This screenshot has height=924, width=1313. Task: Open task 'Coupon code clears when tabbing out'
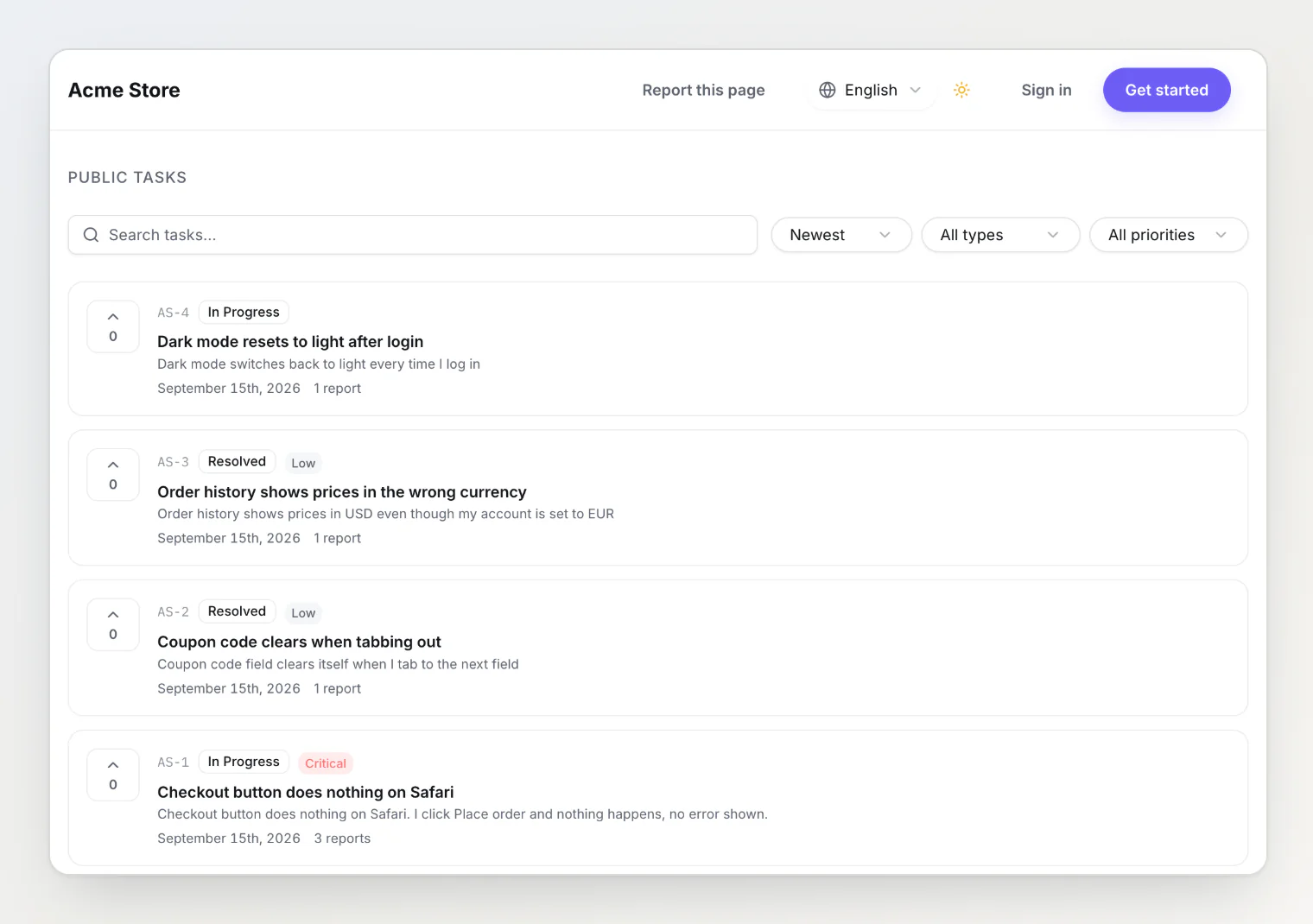[x=299, y=642]
